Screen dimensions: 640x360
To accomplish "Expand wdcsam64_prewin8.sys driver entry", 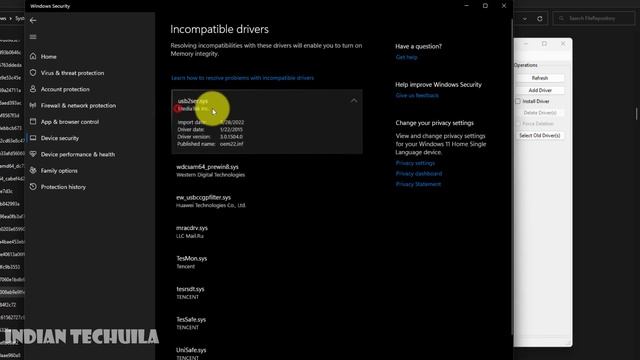I will point(267,171).
